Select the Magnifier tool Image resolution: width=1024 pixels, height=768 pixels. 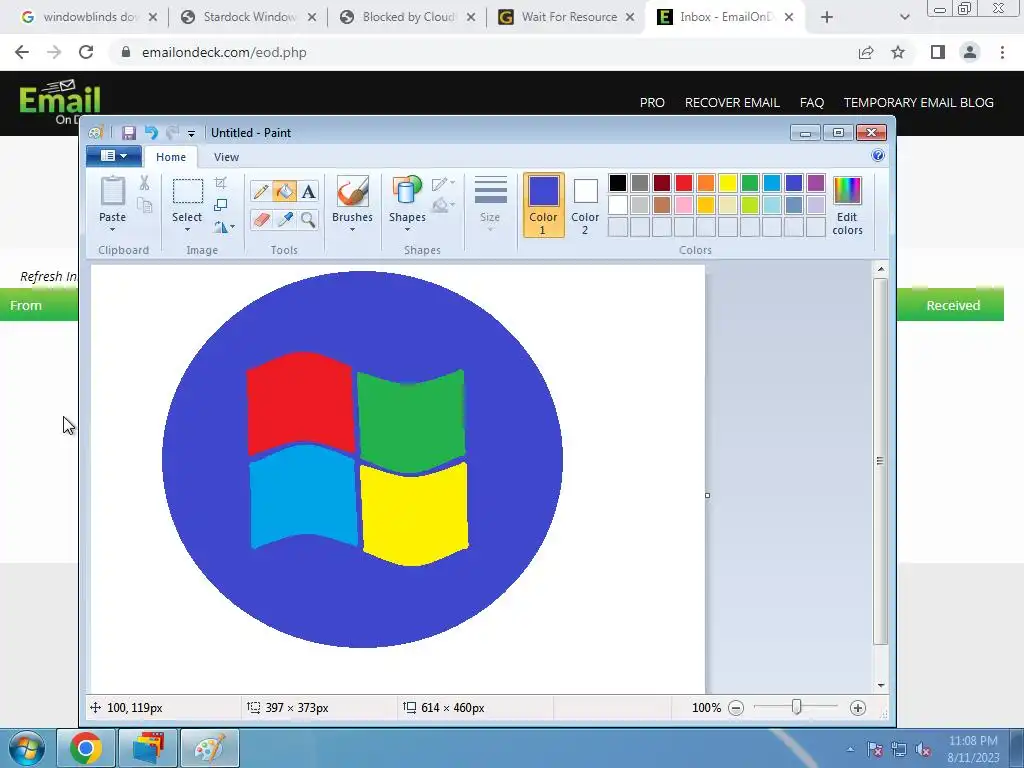coord(308,219)
